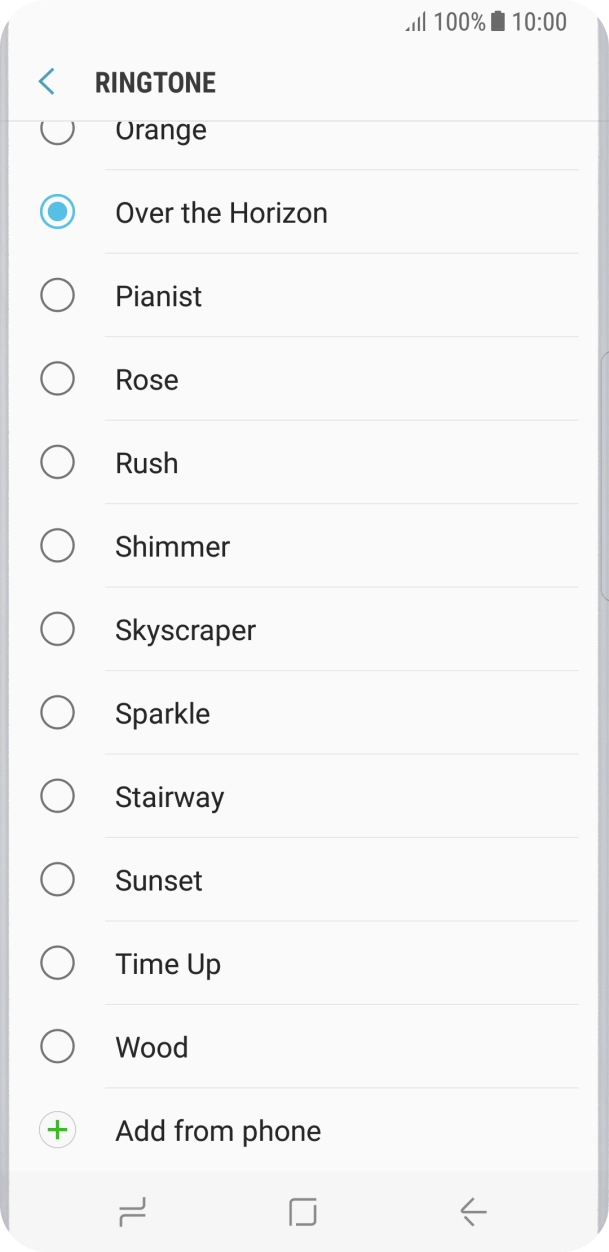Pick the Skyscraper ringtone label

[x=185, y=631]
